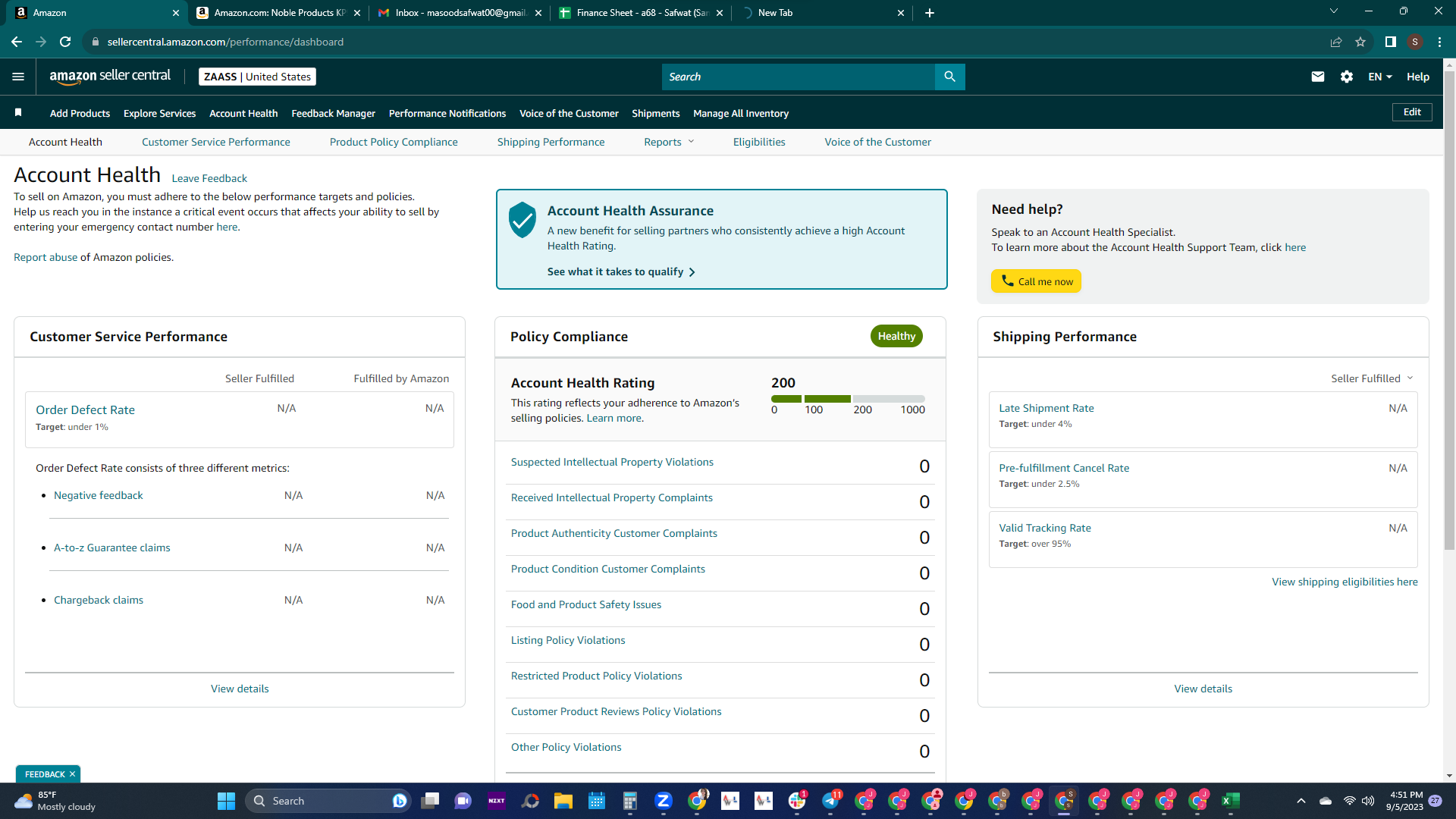Open the Seller Fulfilled shipping dropdown
The height and width of the screenshot is (819, 1456).
point(1372,378)
